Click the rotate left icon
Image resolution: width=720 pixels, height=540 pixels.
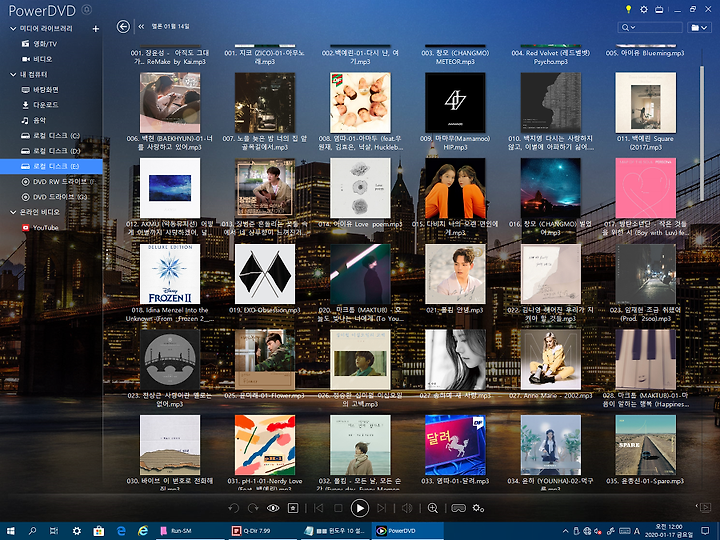(233, 508)
